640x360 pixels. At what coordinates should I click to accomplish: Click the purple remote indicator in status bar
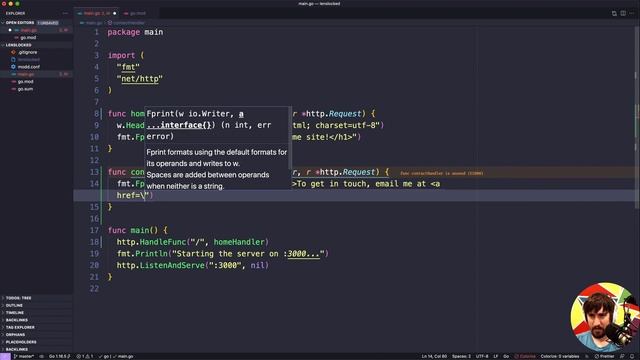5,356
